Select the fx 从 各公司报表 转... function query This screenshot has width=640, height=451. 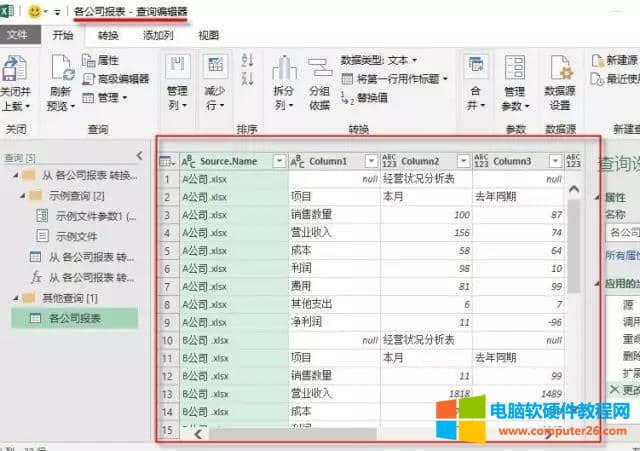(x=82, y=278)
